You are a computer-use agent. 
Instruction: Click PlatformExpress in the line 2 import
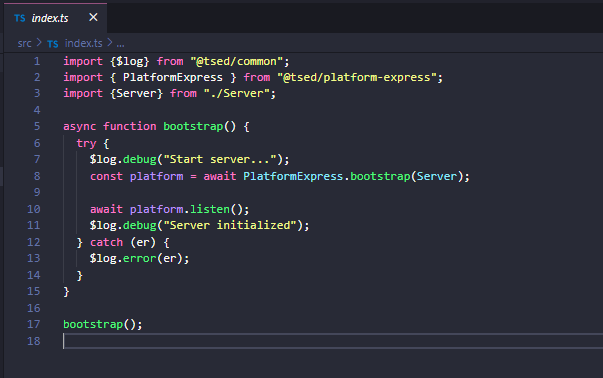coord(173,77)
